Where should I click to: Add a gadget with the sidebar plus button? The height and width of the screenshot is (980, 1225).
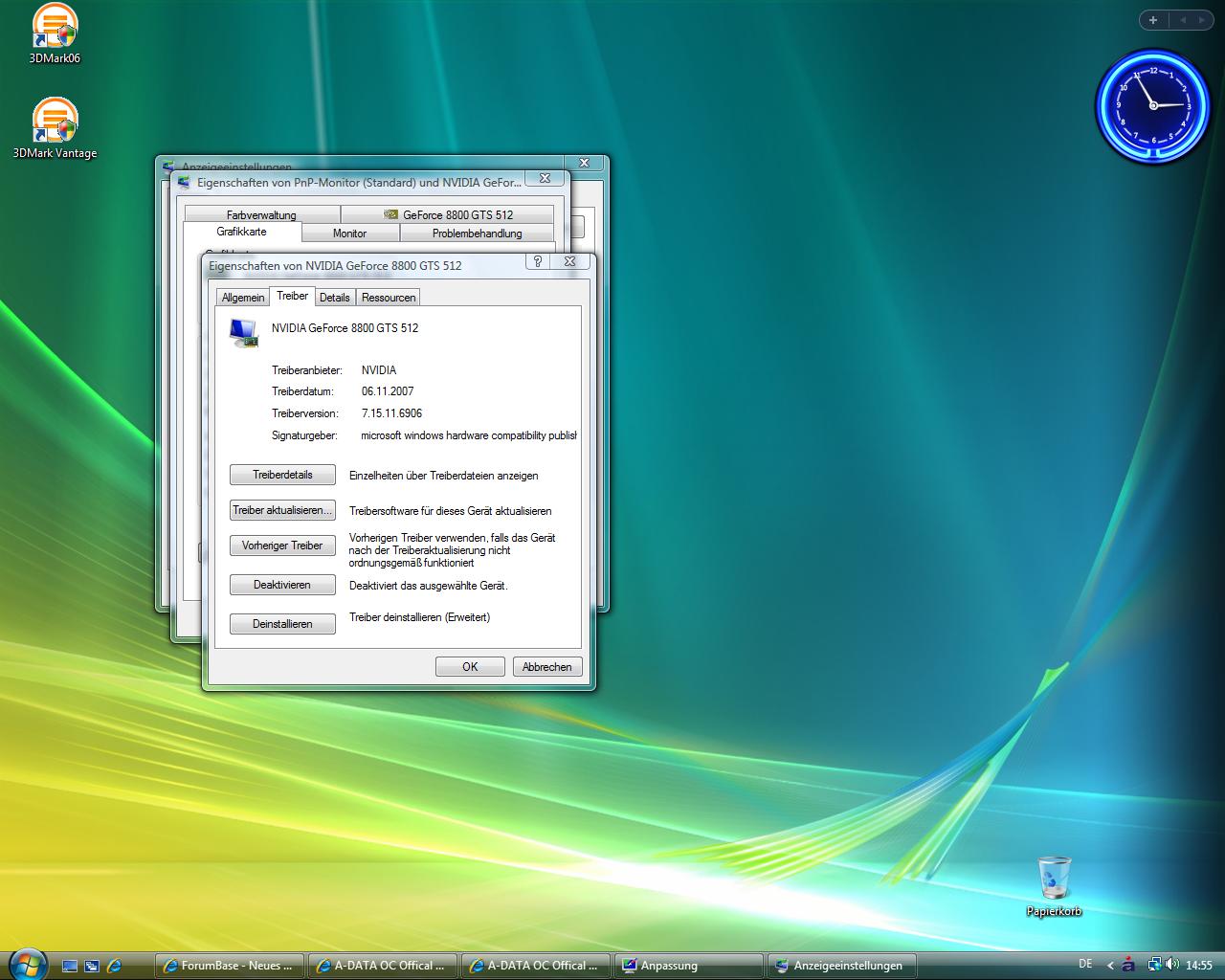(1153, 20)
